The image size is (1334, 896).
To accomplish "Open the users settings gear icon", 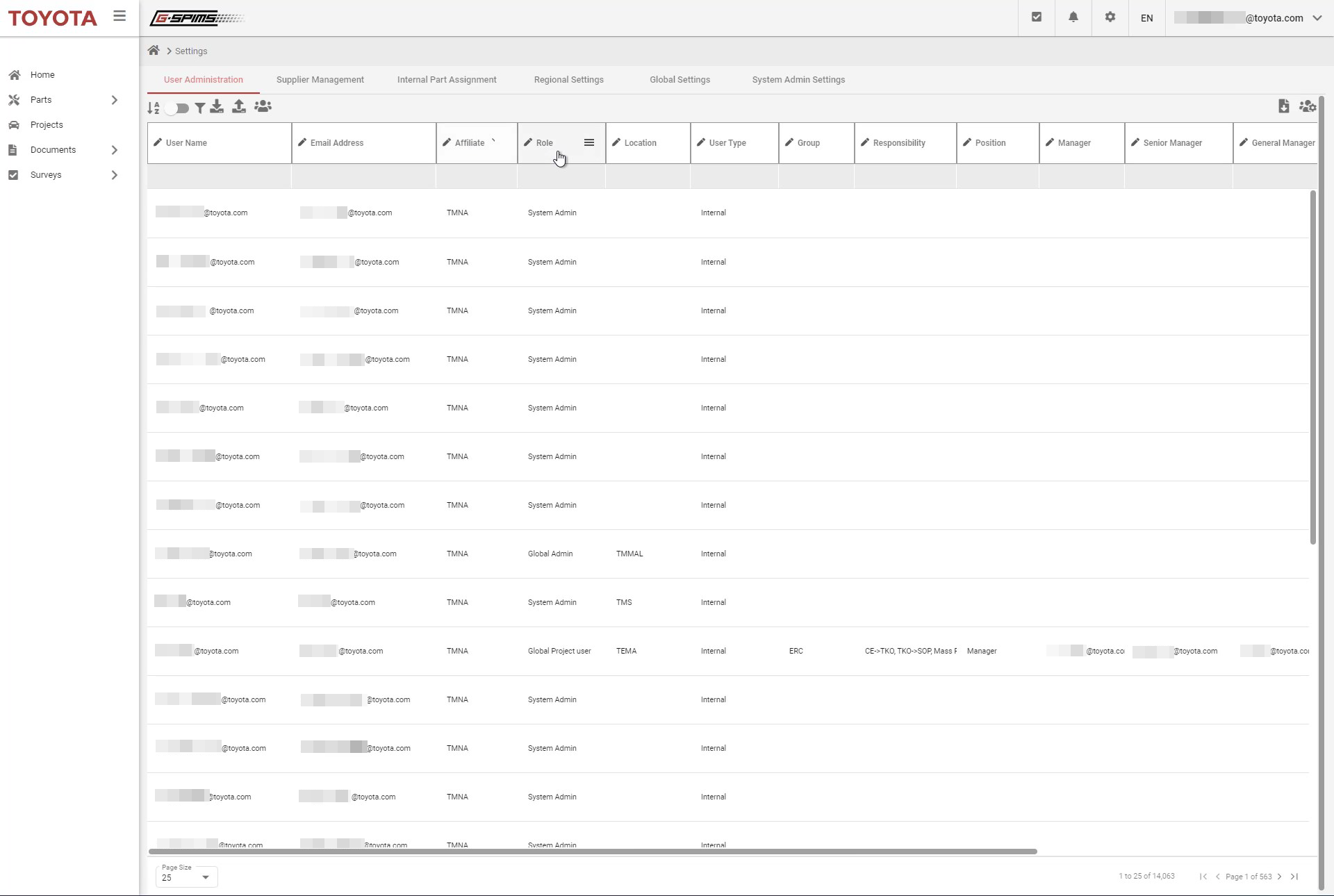I will [1308, 106].
